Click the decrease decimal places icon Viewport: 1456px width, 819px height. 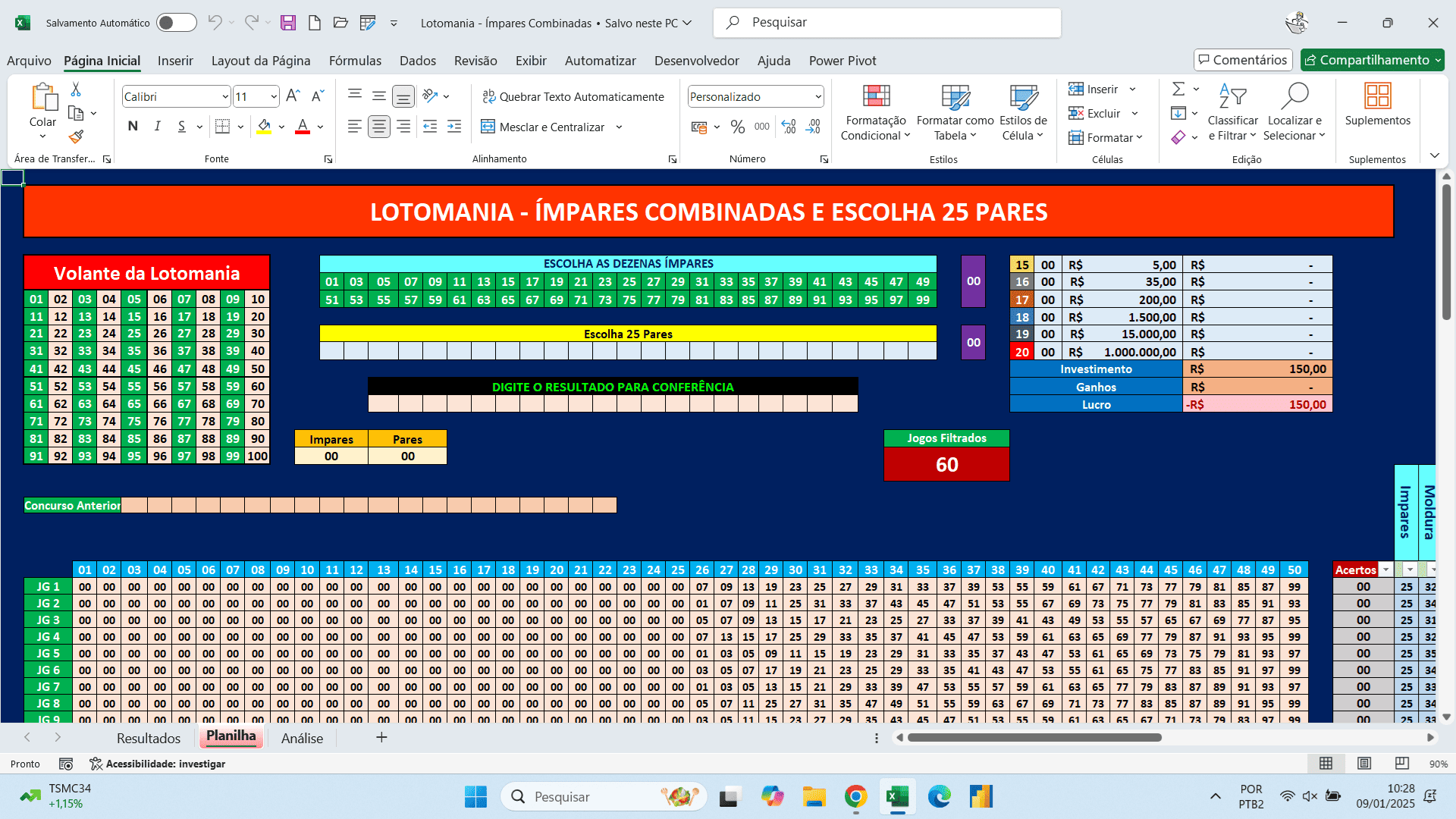pos(813,127)
